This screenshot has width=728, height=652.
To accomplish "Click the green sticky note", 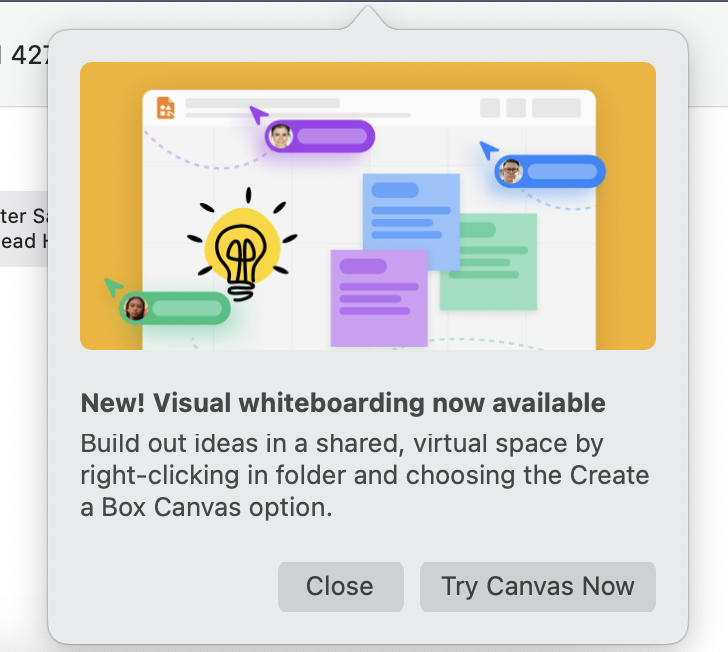I will (488, 262).
